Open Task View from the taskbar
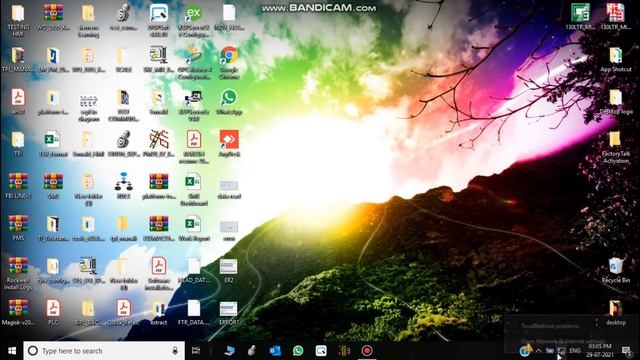640x360 pixels. [x=196, y=351]
